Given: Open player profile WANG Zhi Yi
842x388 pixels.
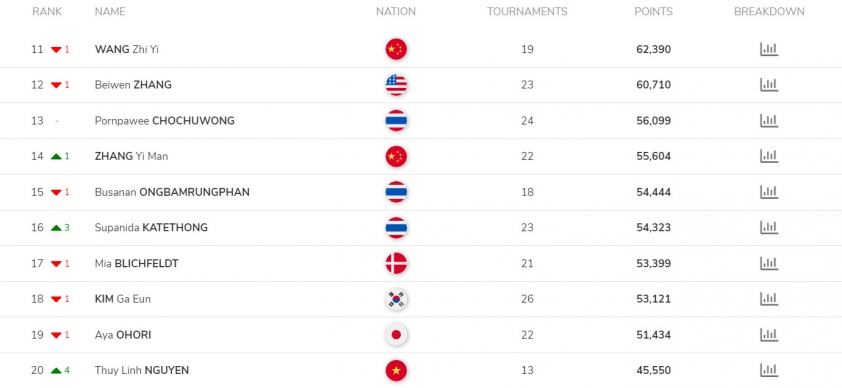Looking at the screenshot, I should click(x=127, y=49).
